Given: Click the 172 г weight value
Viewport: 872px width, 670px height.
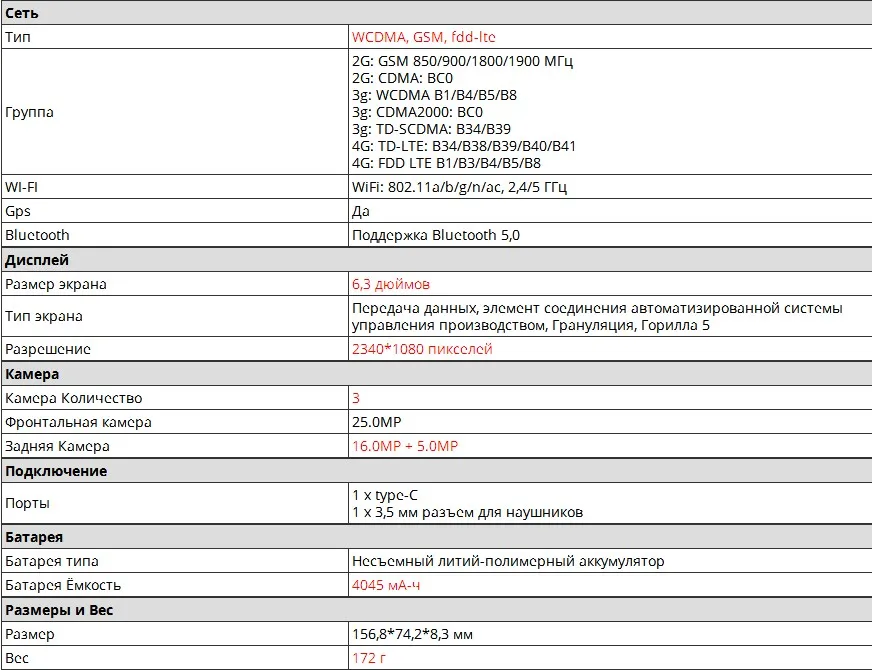Looking at the screenshot, I should 369,658.
